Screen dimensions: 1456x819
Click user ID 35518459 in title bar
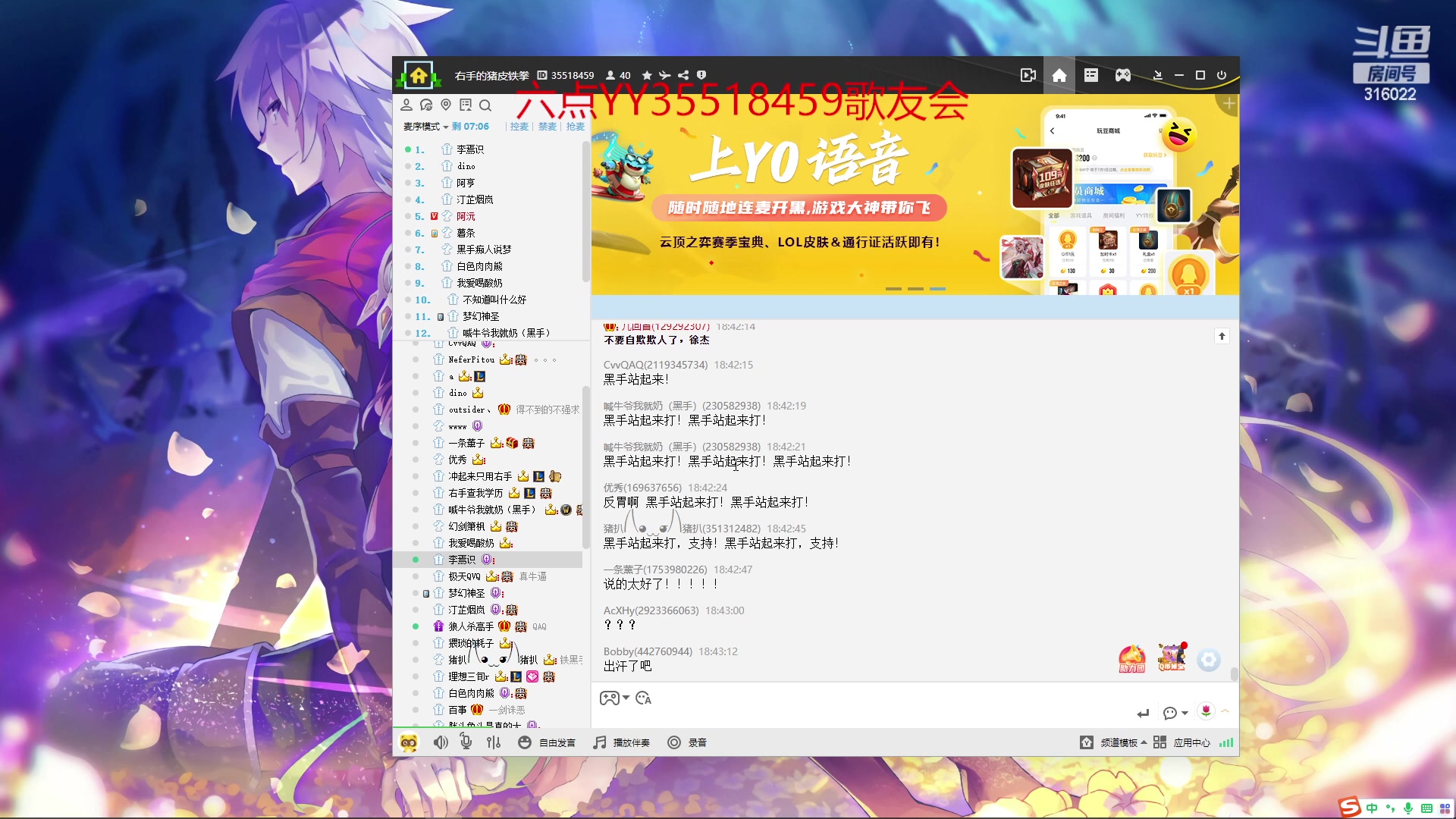tap(573, 75)
